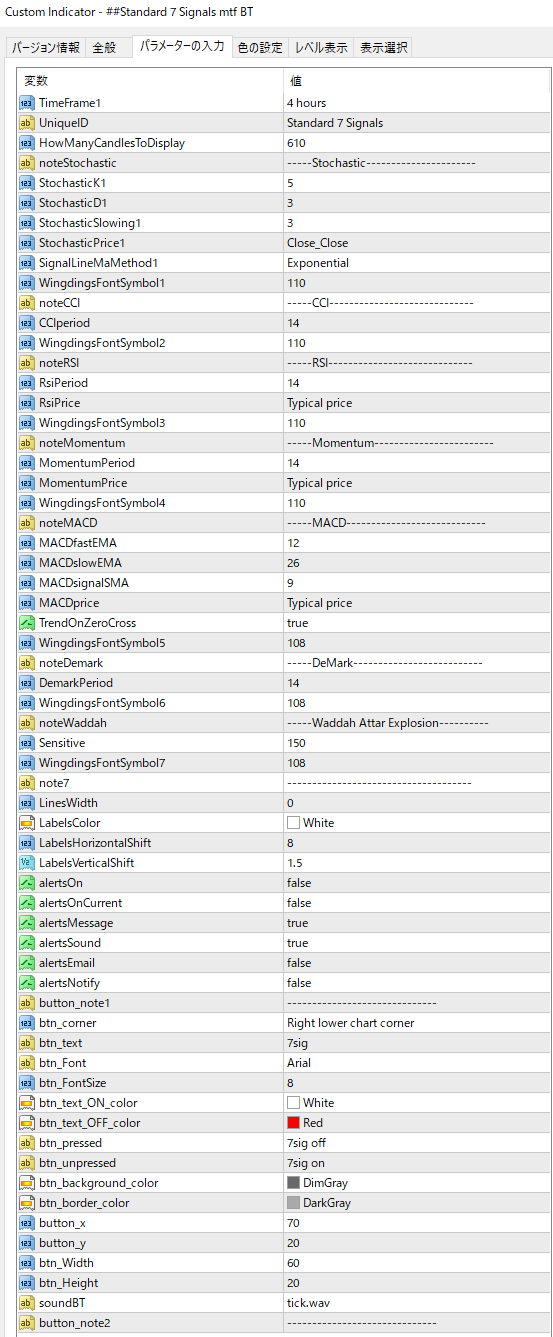Click the string icon beside soundBT

pyautogui.click(x=27, y=1303)
